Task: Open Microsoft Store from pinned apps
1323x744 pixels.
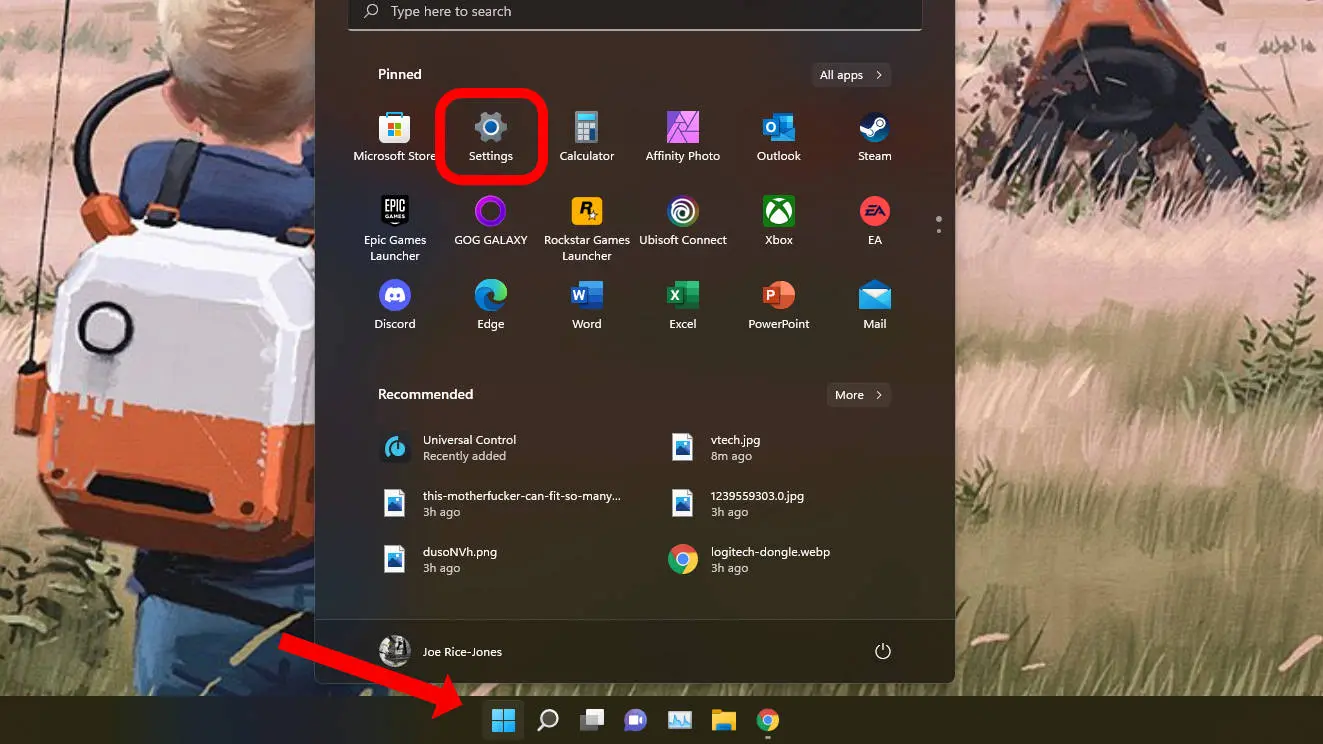Action: [395, 137]
